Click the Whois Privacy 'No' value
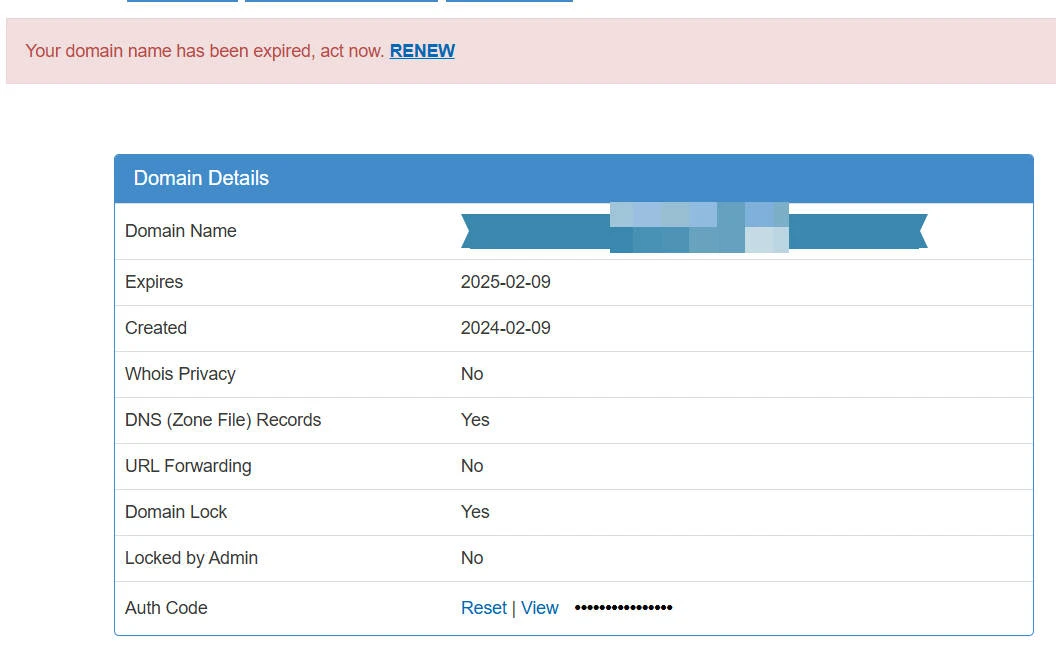Screen dimensions: 1056x649 coord(472,374)
